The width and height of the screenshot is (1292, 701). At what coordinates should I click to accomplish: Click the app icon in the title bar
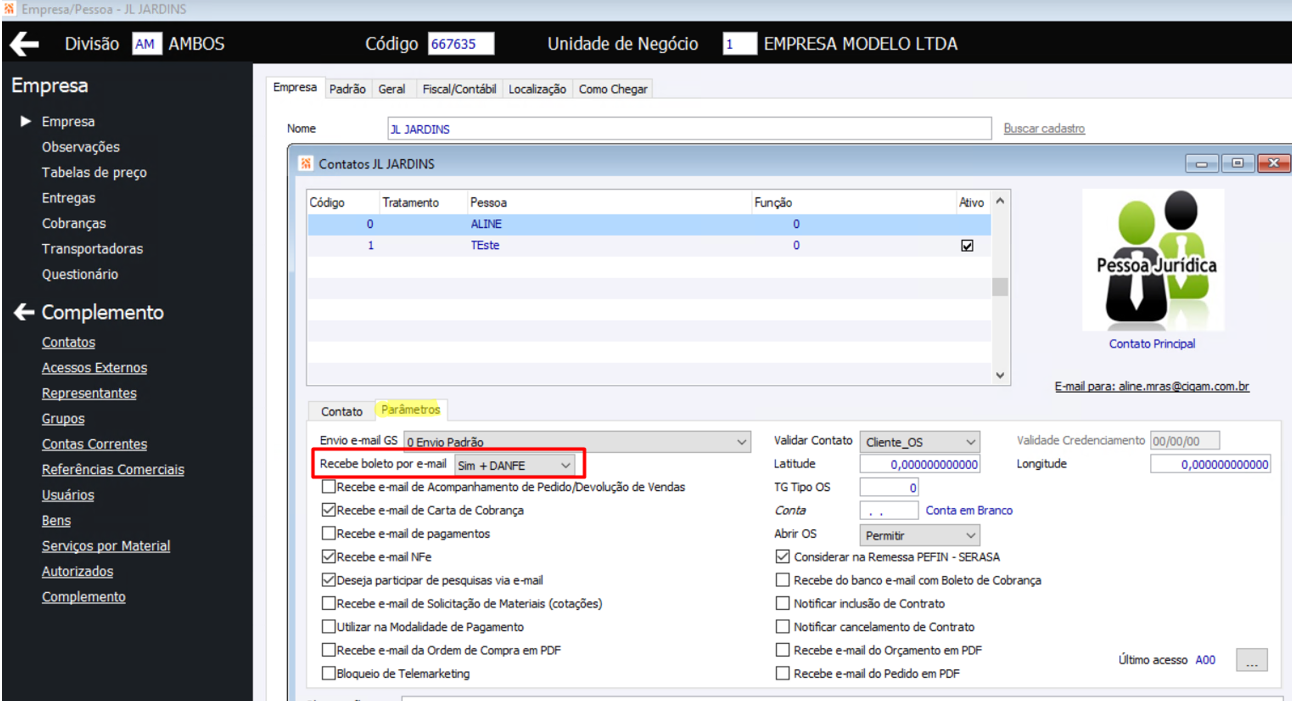click(x=9, y=9)
